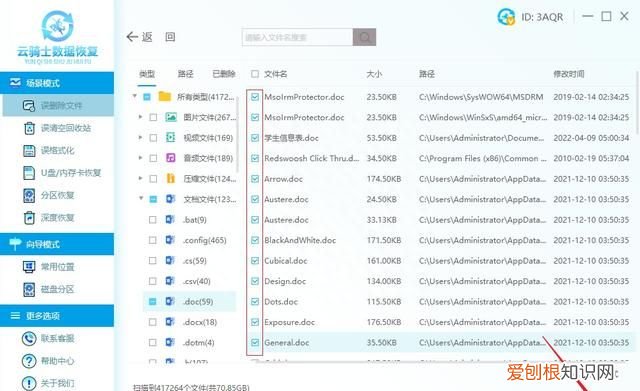Open the 向导模式 section header
This screenshot has width=640, height=391.
coord(57,244)
